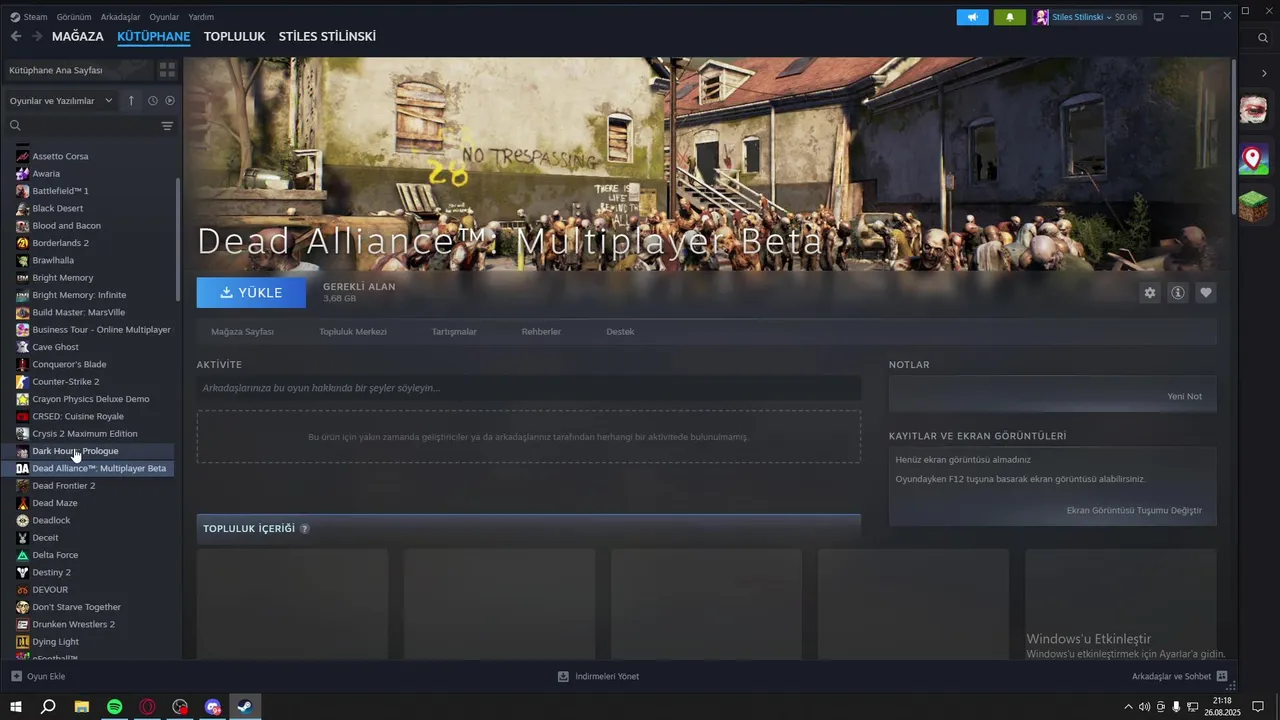1280x720 pixels.
Task: Open the map pin app in right sidebar
Action: [1254, 159]
